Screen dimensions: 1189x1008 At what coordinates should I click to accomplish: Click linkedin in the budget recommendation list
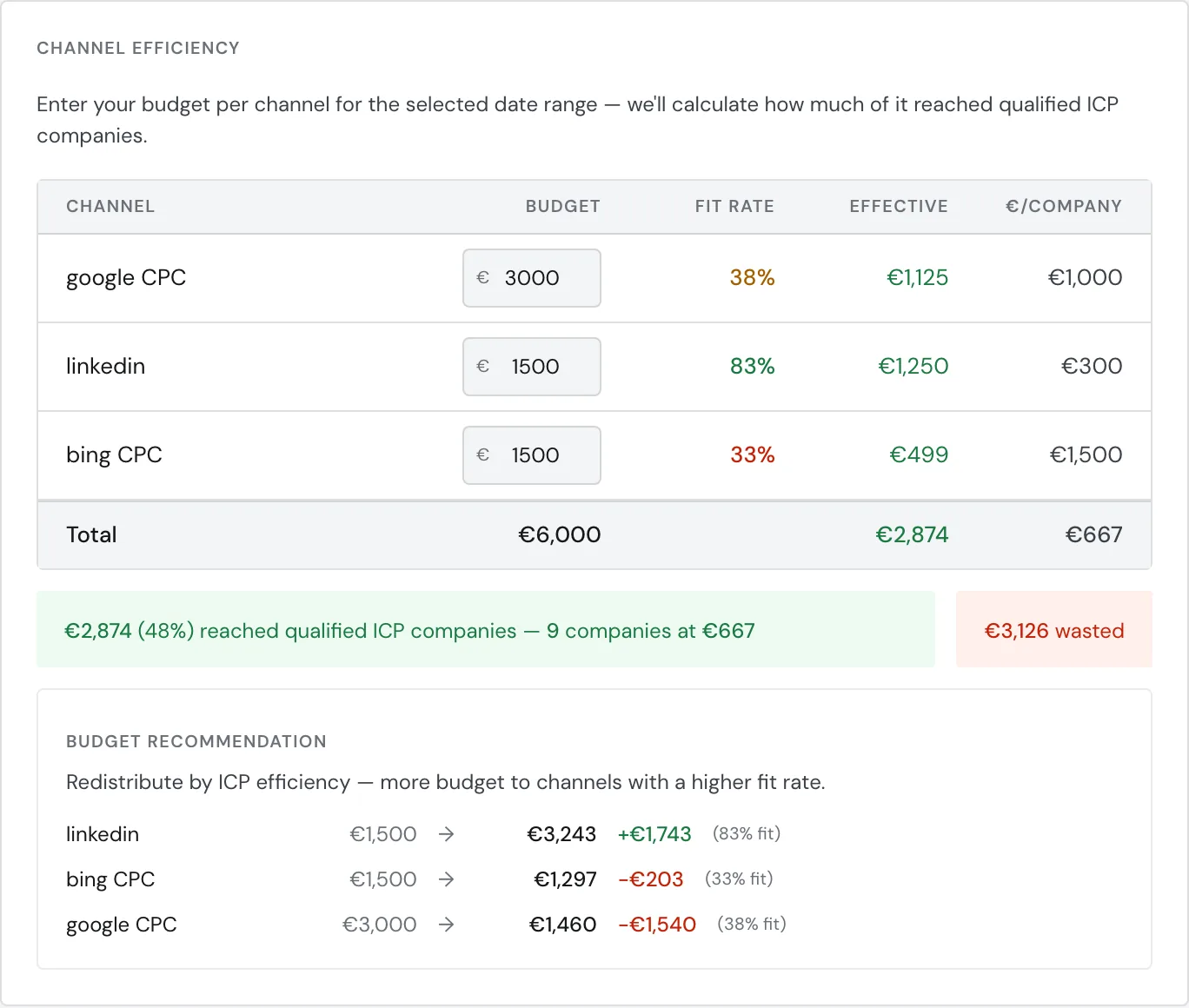pos(103,834)
